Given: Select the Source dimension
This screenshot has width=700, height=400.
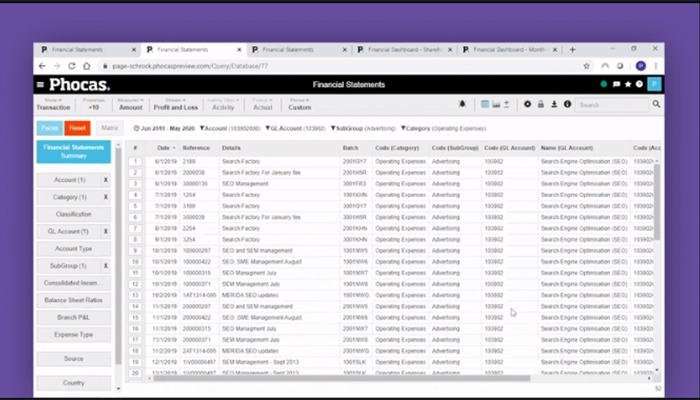Looking at the screenshot, I should pos(74,358).
